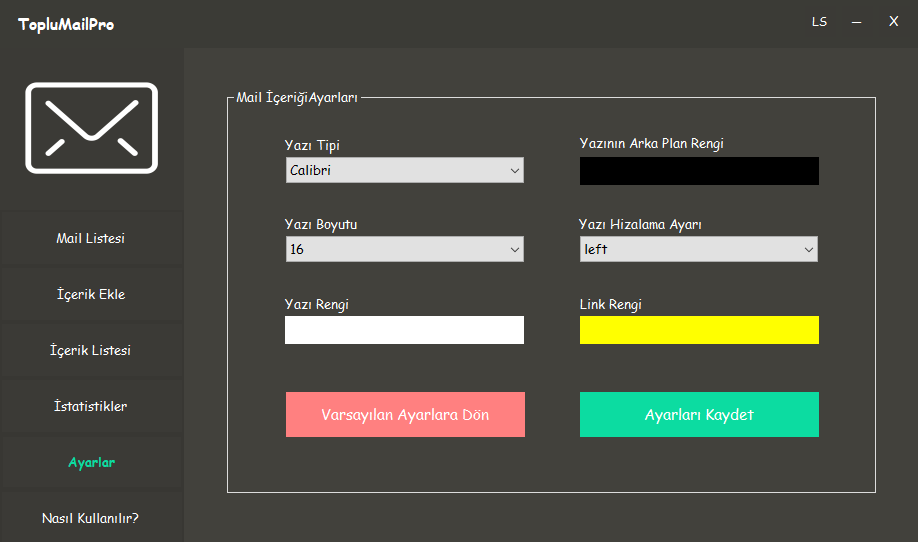The height and width of the screenshot is (542, 918).
Task: Expand the Yazı Tipi font dropdown
Action: 404,171
